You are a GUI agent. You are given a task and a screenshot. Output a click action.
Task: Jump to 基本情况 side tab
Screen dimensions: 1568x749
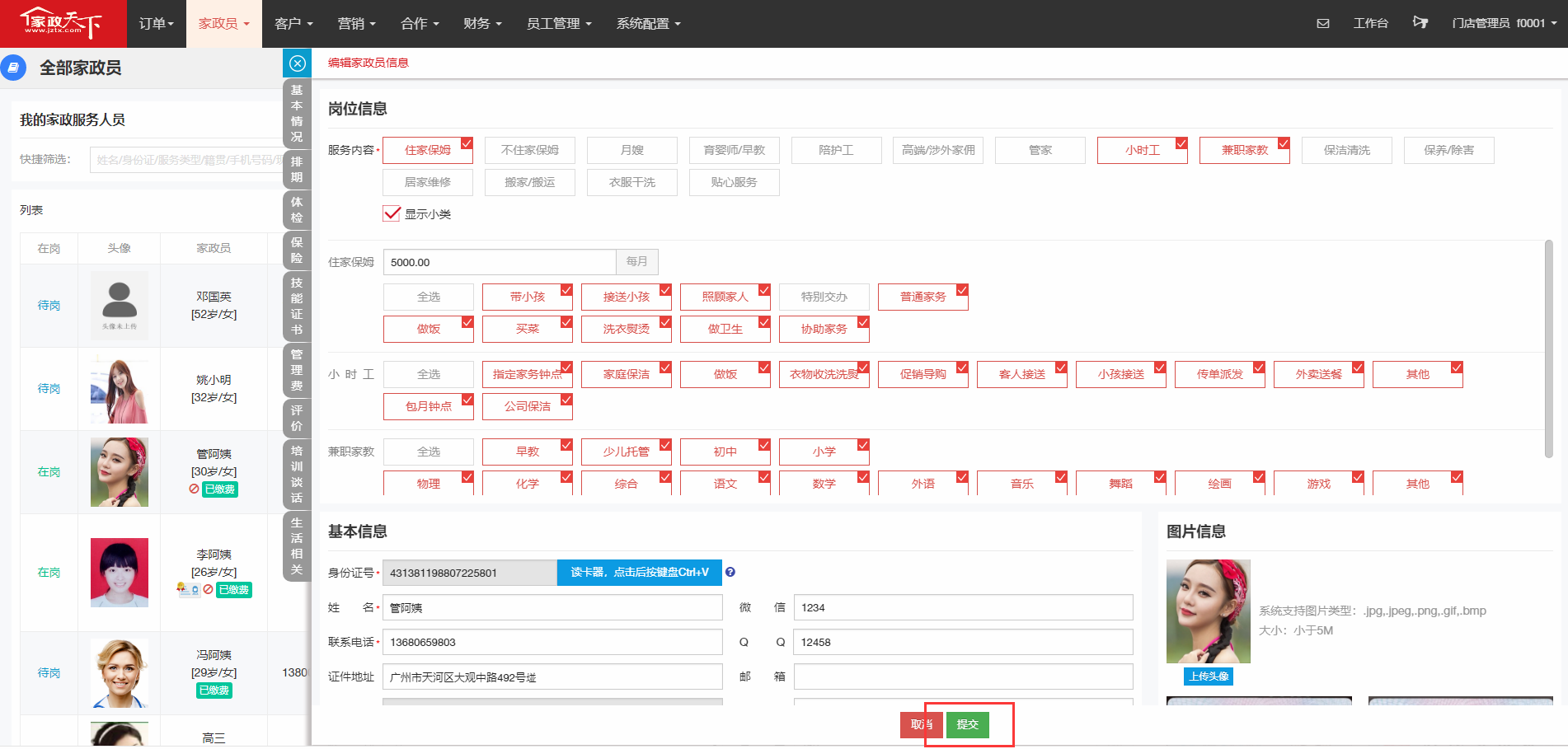click(x=297, y=113)
